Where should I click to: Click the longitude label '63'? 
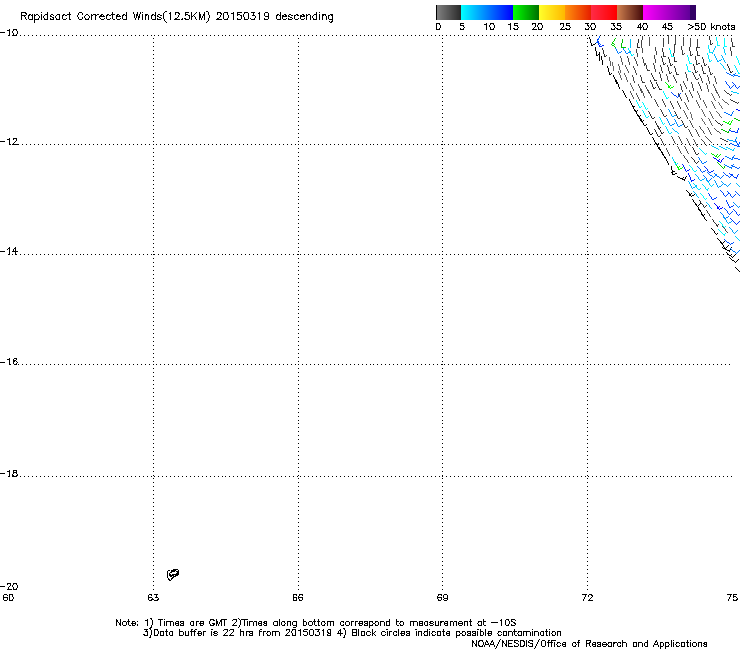[x=153, y=598]
